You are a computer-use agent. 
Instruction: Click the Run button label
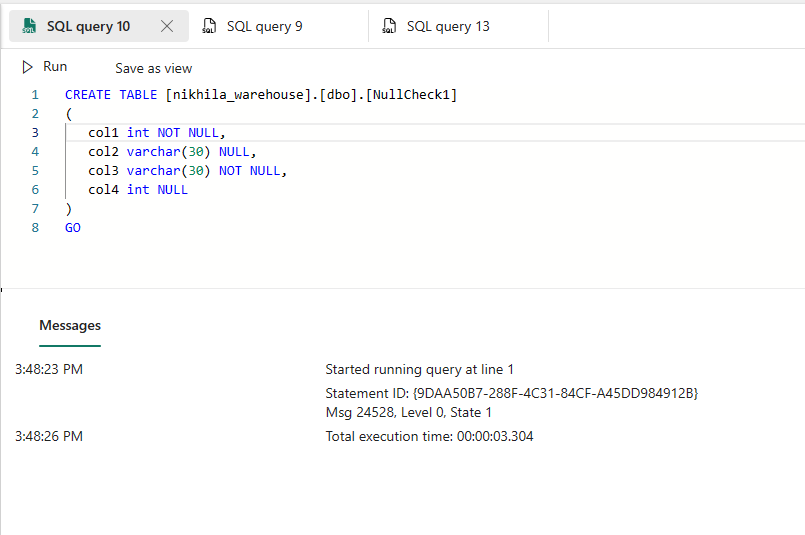55,67
